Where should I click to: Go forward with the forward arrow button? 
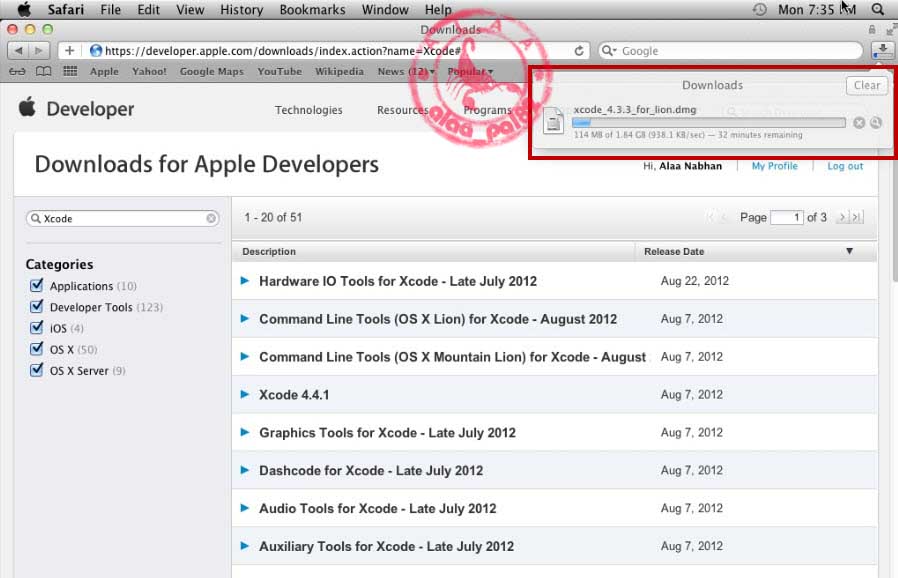(39, 50)
